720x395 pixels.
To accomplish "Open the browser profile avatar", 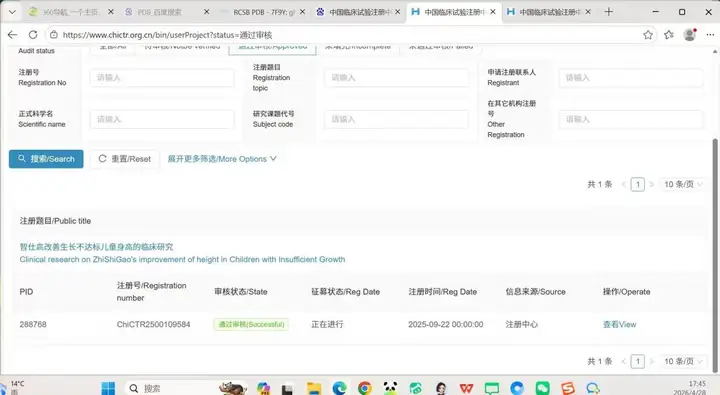I will tap(689, 34).
